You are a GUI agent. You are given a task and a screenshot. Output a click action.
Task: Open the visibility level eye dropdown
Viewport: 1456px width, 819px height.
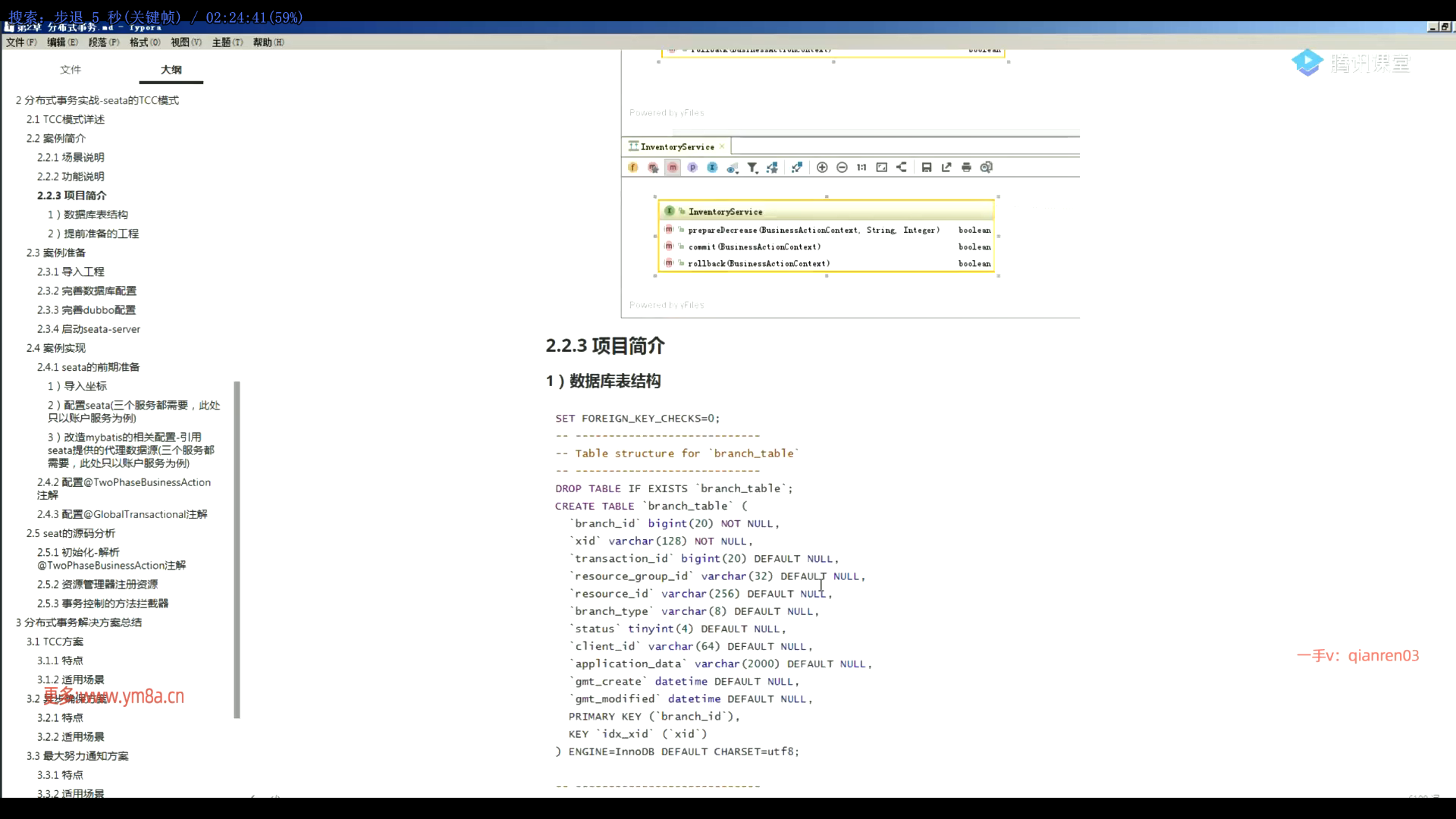[733, 168]
